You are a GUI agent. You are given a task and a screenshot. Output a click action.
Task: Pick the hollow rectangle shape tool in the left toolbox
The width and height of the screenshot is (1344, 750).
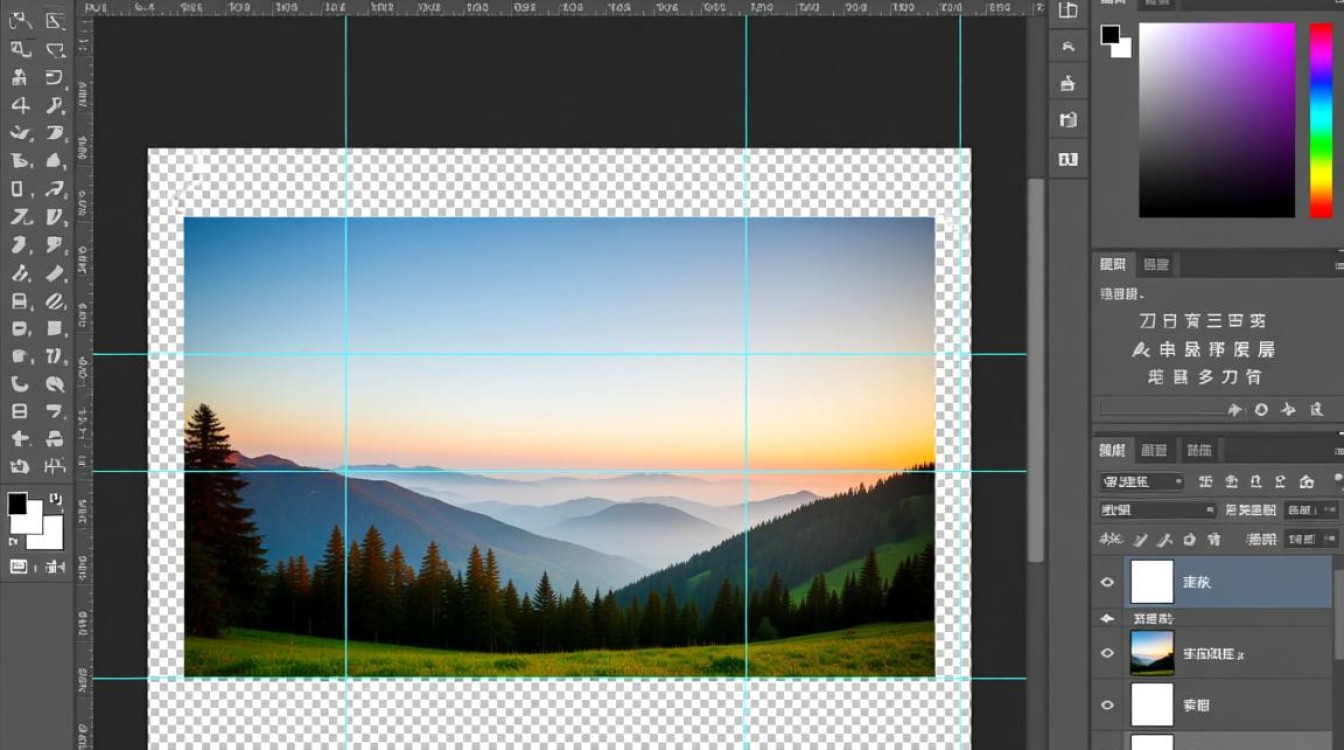pos(18,189)
